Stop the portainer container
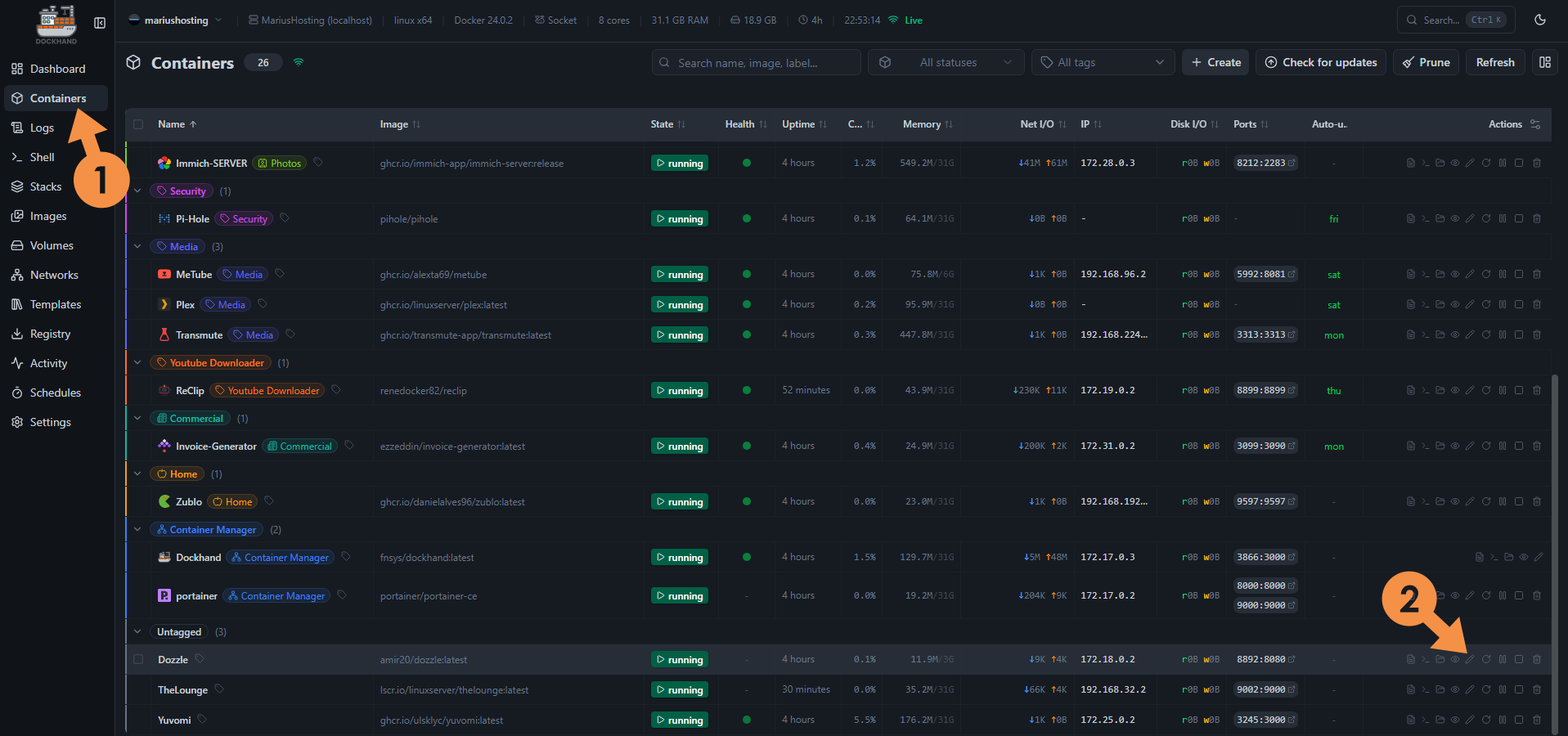This screenshot has height=736, width=1568. 1519,595
